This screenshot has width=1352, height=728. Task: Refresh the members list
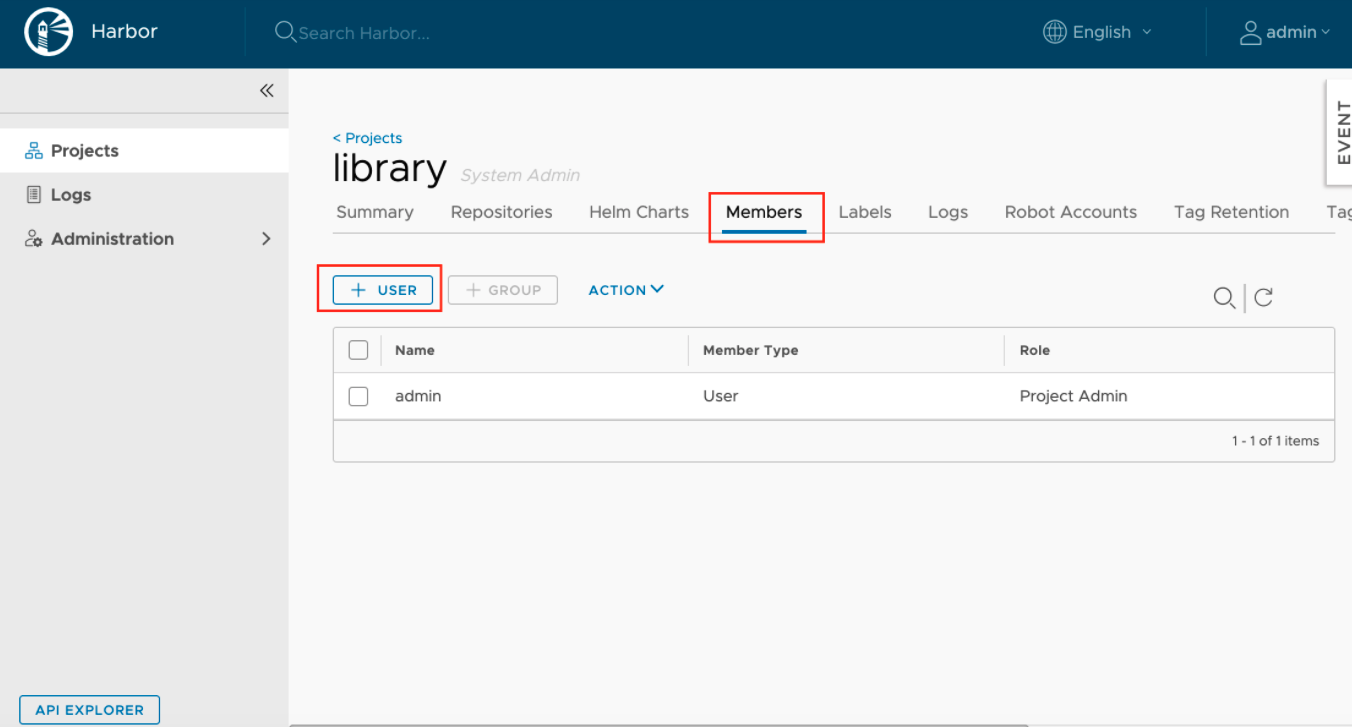(1264, 298)
